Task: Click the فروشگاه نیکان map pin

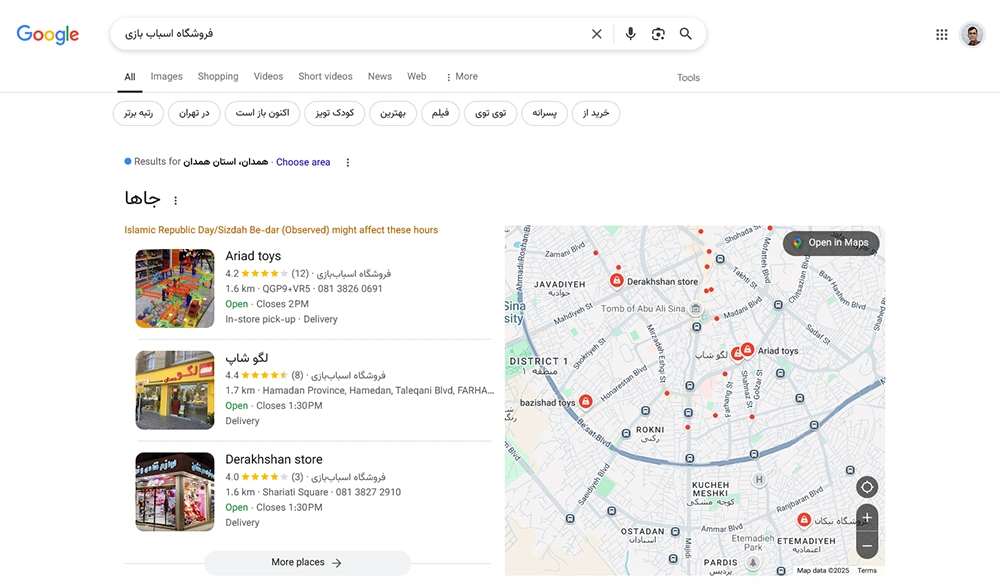Action: 804,520
